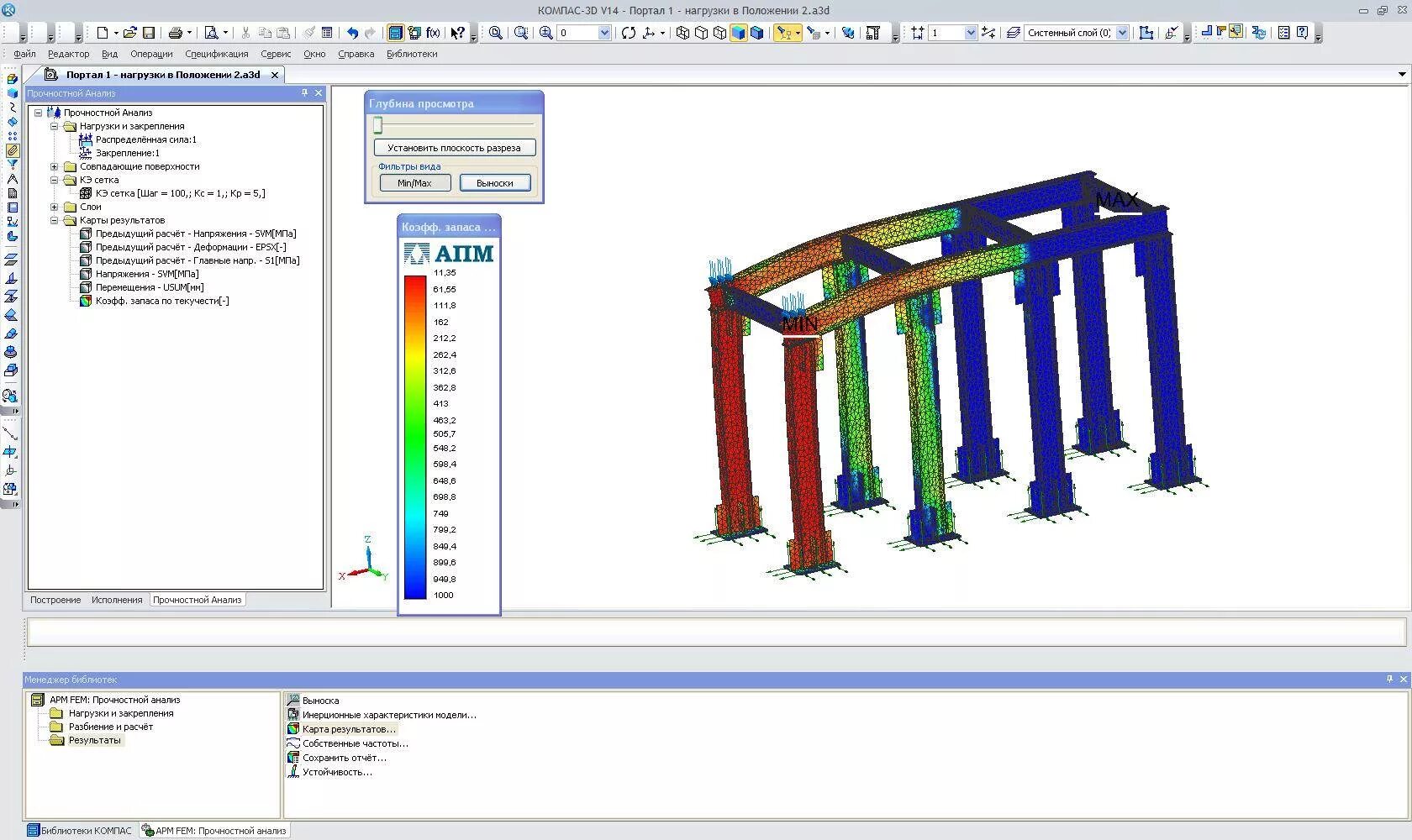The height and width of the screenshot is (840, 1412).
Task: Click the properties table icon after the paintbrush
Action: pos(327,33)
